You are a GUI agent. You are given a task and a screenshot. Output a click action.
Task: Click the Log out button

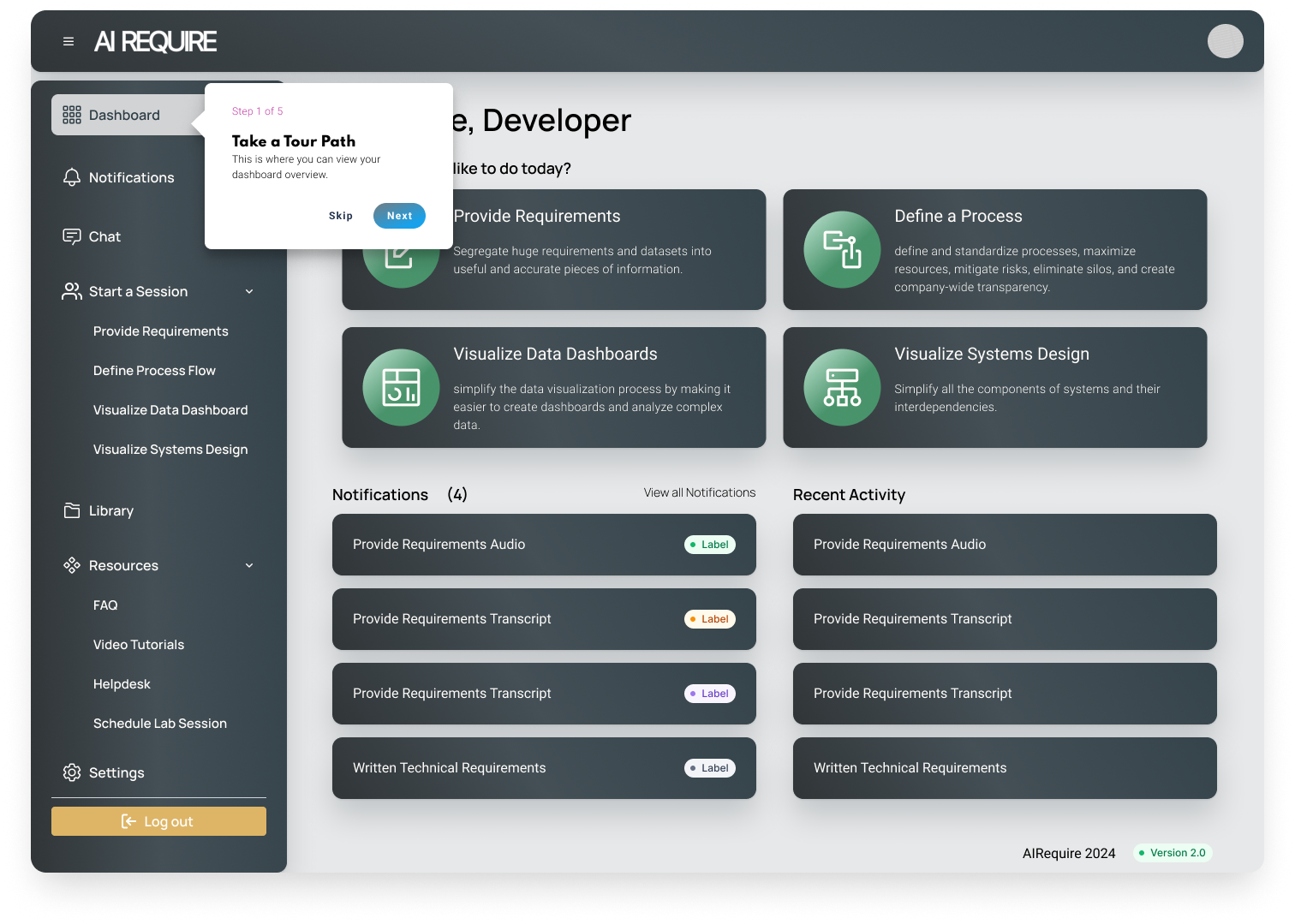pyautogui.click(x=158, y=821)
